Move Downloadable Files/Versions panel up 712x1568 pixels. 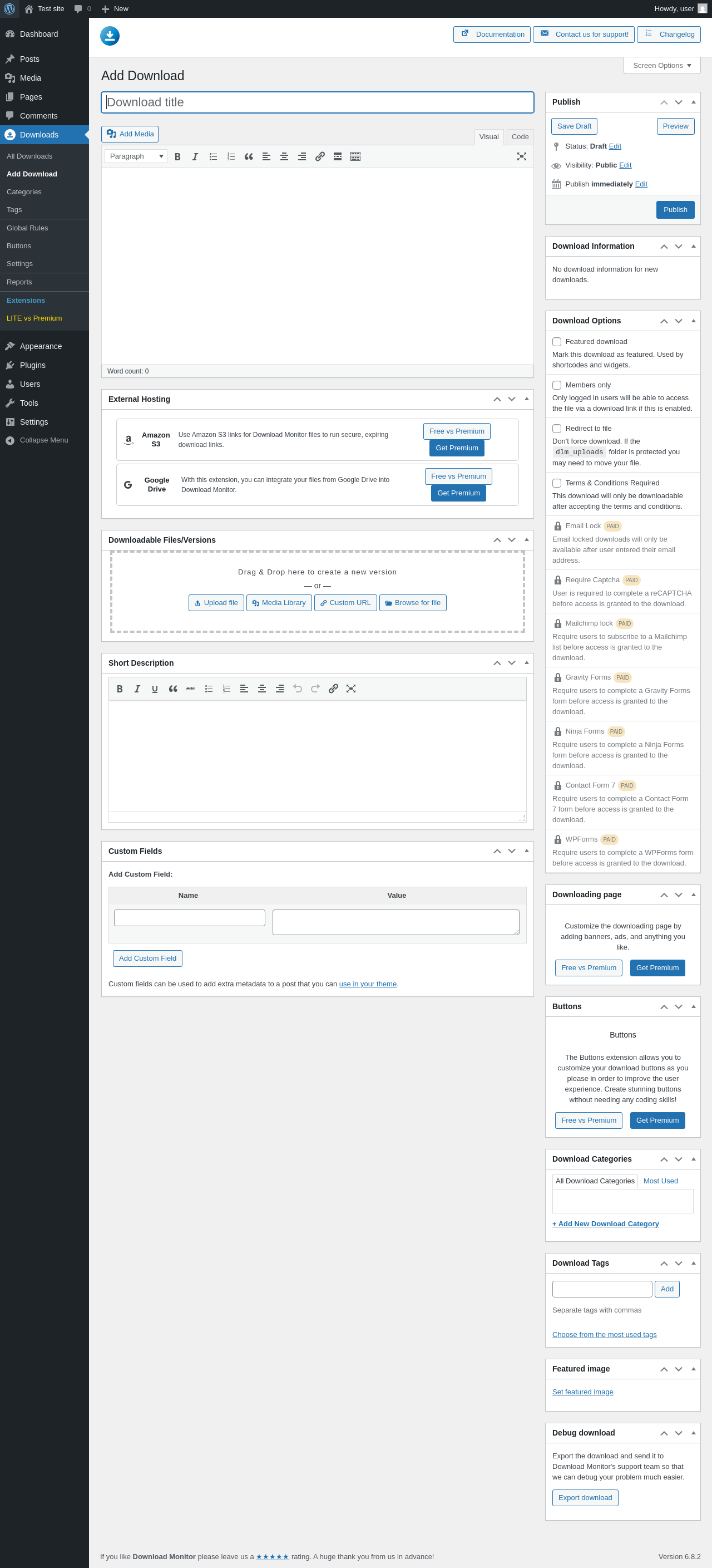click(497, 540)
